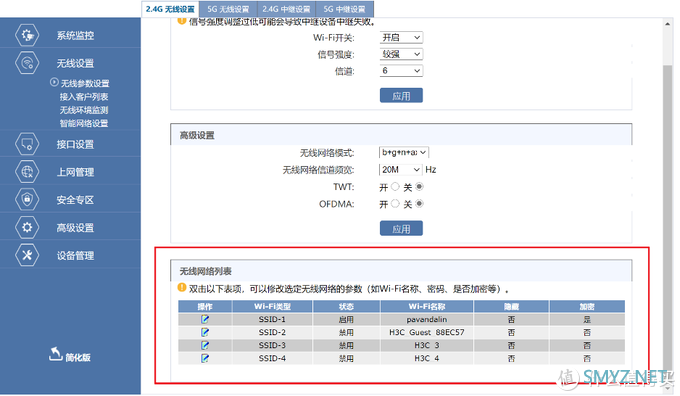Viewport: 680px width, 396px height.
Task: Switch to the 2.4G 无线设置 tab
Action: point(170,9)
